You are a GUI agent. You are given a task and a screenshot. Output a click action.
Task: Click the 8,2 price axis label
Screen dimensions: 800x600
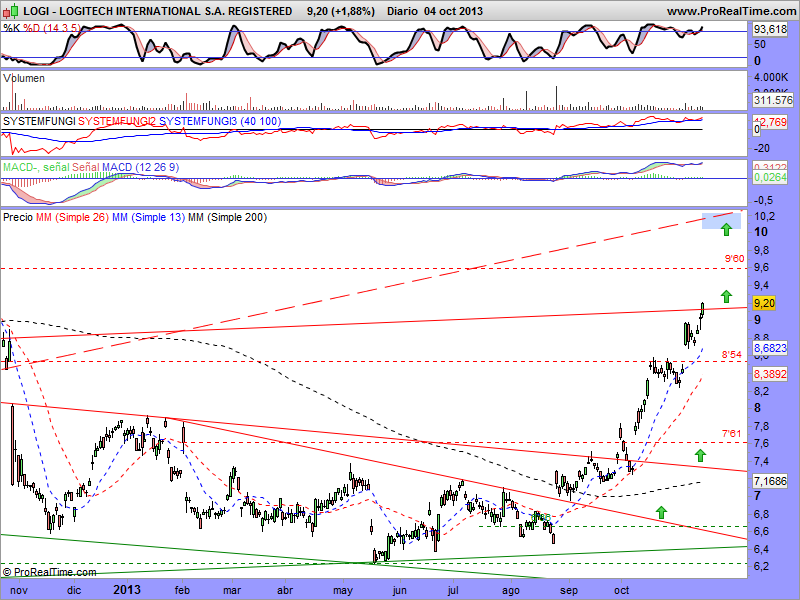pyautogui.click(x=762, y=391)
